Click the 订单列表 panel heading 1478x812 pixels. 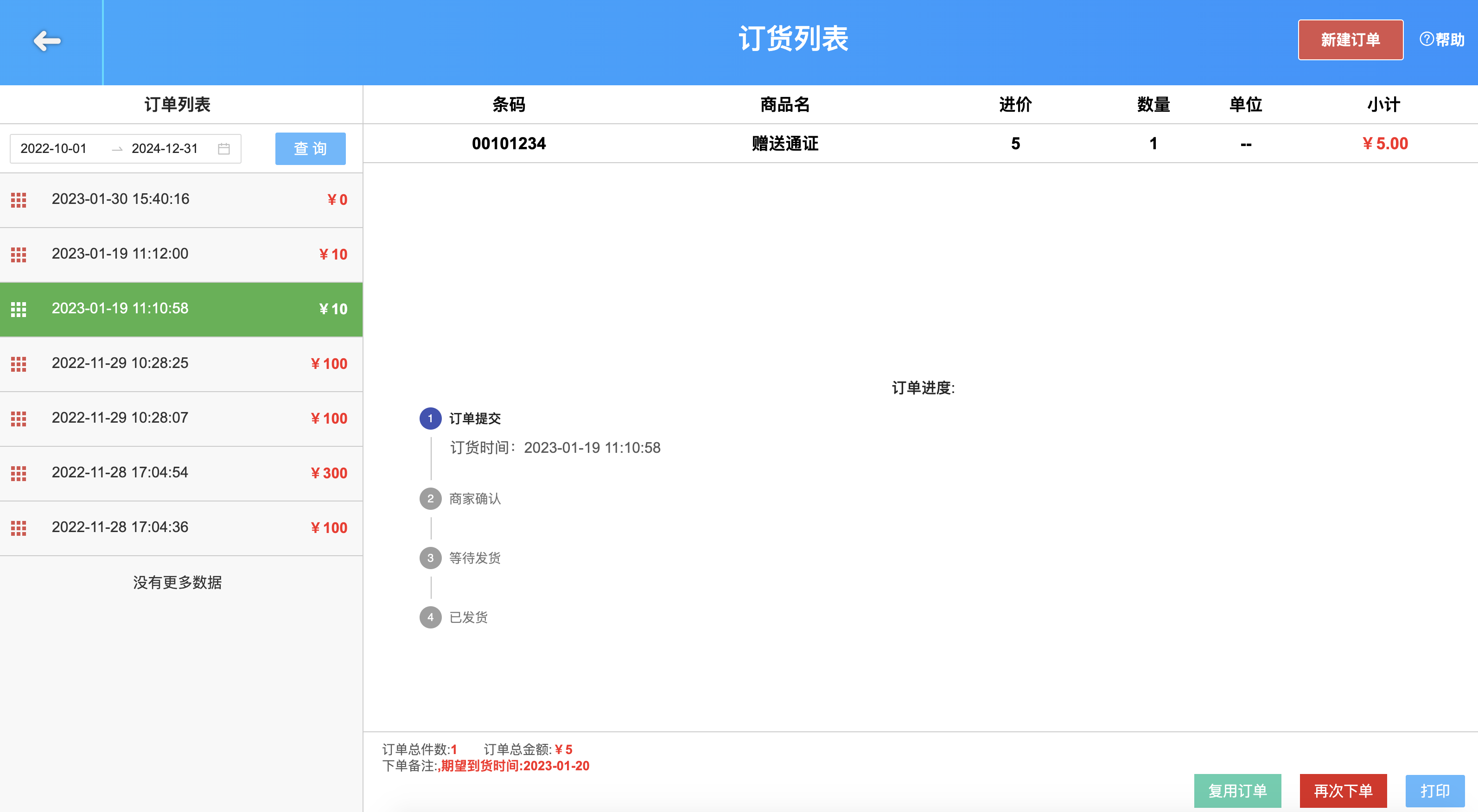177,104
